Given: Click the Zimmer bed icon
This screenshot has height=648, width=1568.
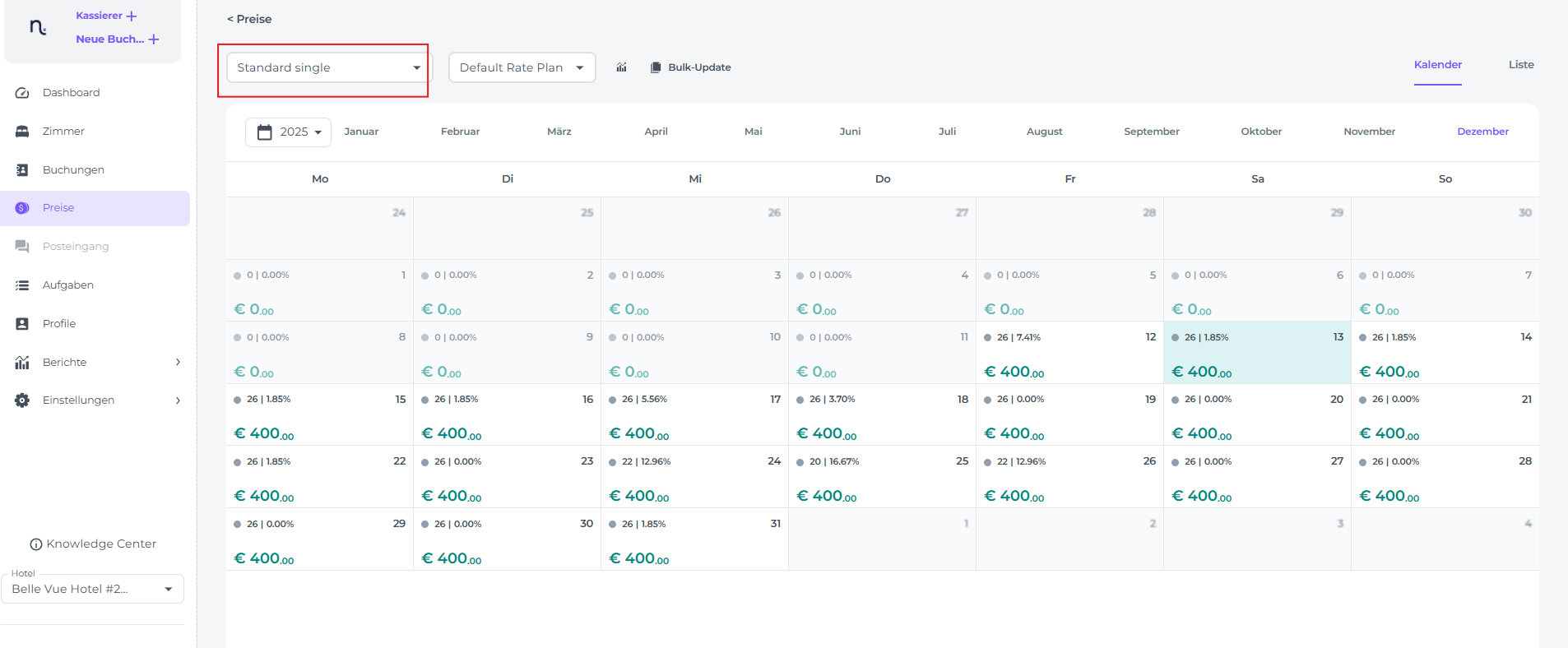Looking at the screenshot, I should [x=22, y=132].
